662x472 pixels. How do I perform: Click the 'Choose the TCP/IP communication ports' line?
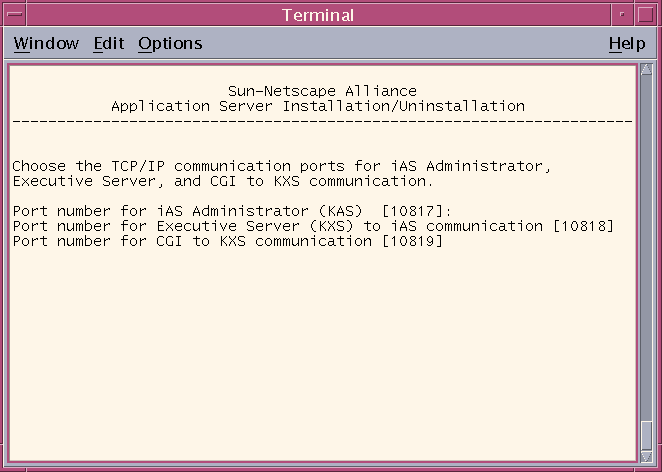(282, 166)
